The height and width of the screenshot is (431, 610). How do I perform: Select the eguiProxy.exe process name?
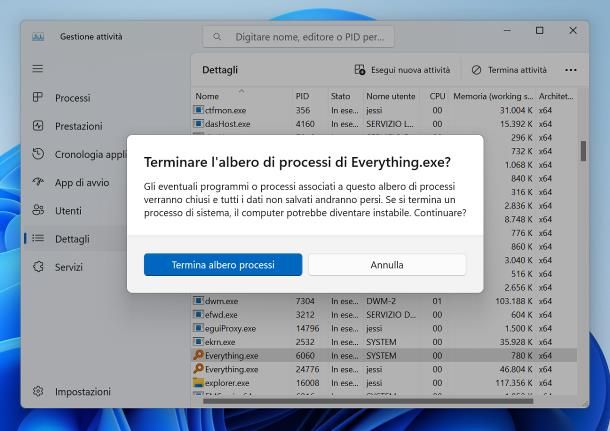tap(230, 328)
